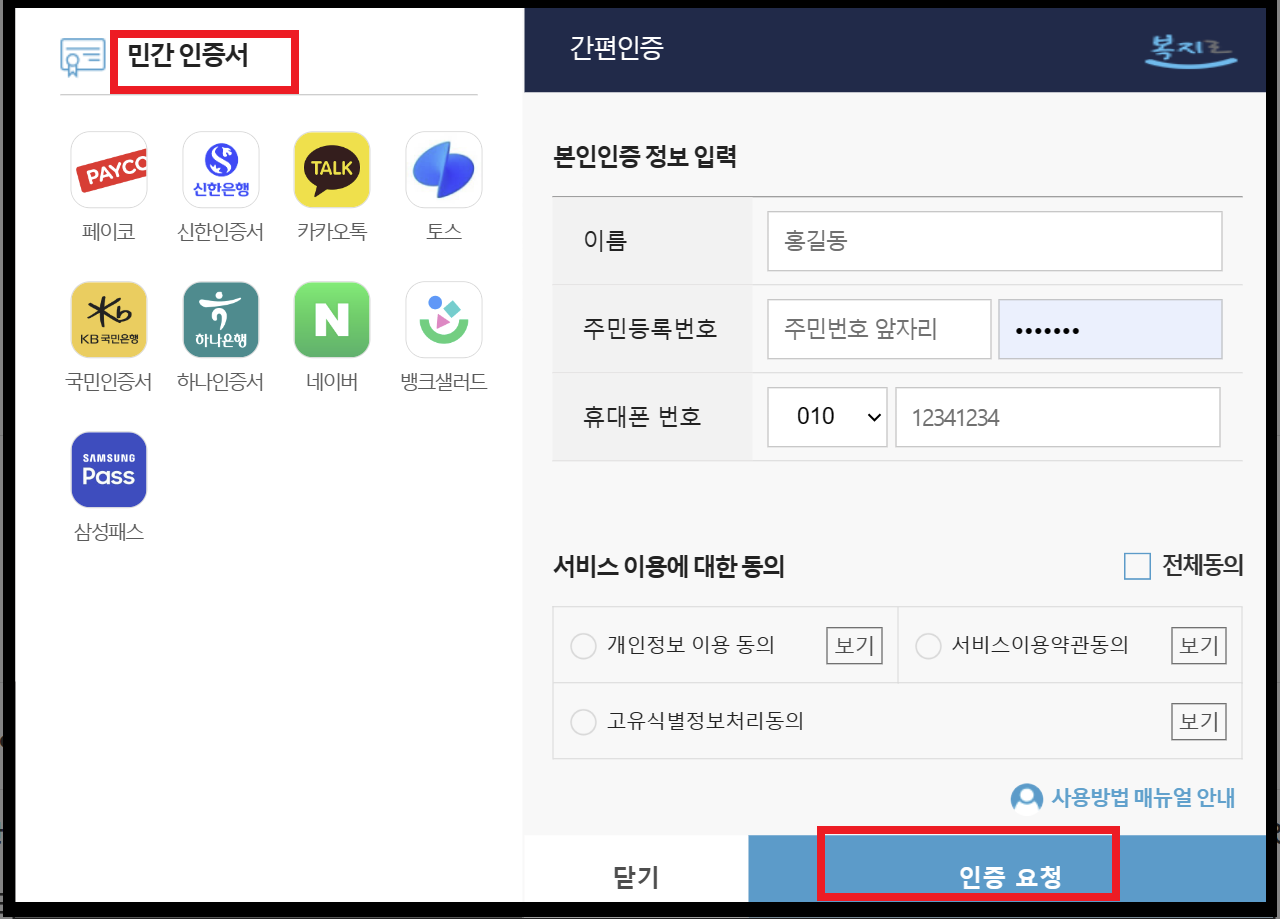
Task: Click the 뱅크샐러드 label text
Action: (x=444, y=382)
